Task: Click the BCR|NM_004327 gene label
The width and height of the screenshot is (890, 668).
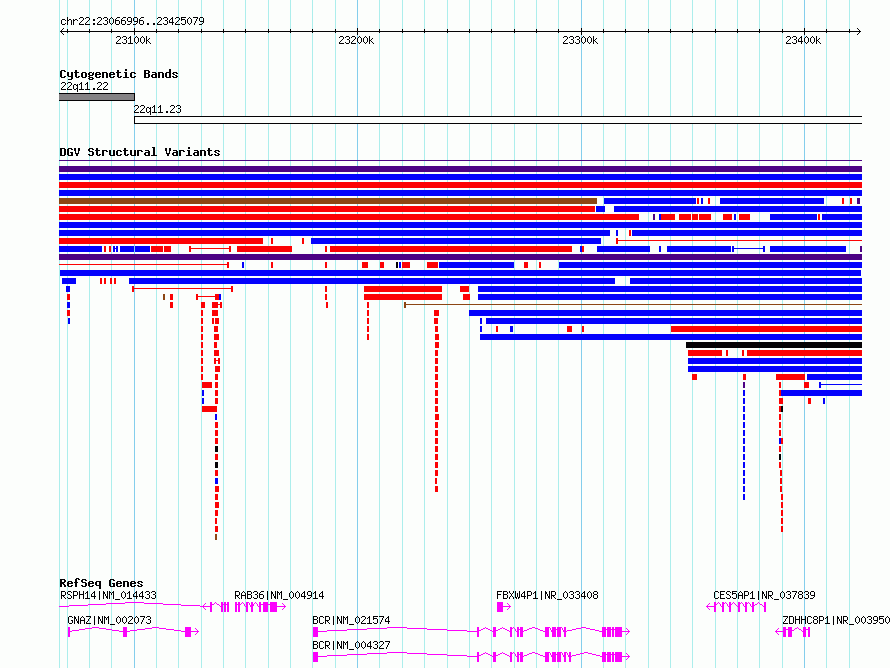Action: pos(351,645)
